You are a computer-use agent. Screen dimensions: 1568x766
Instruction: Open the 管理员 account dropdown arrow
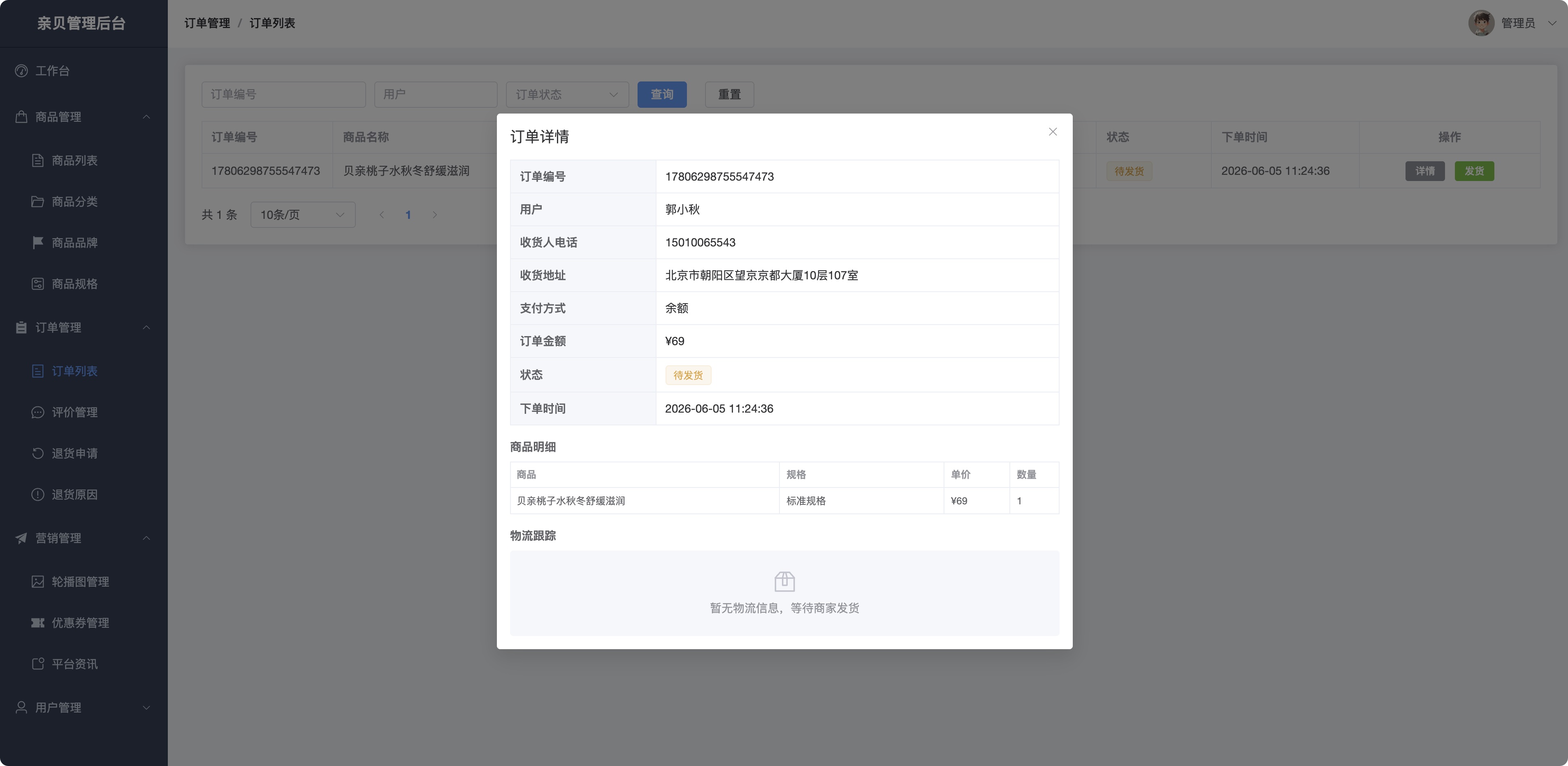(1552, 23)
